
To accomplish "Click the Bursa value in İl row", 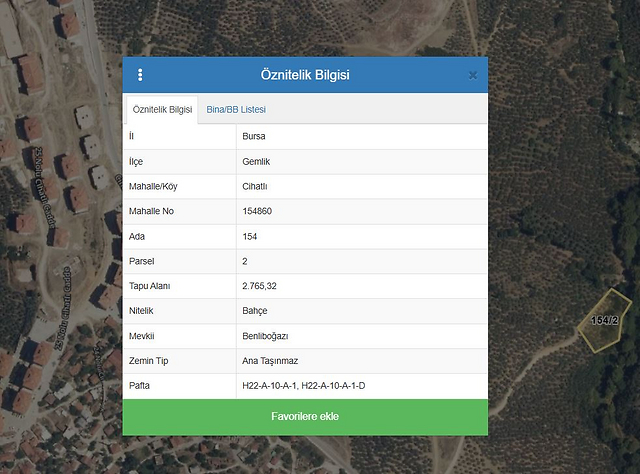I will (254, 136).
